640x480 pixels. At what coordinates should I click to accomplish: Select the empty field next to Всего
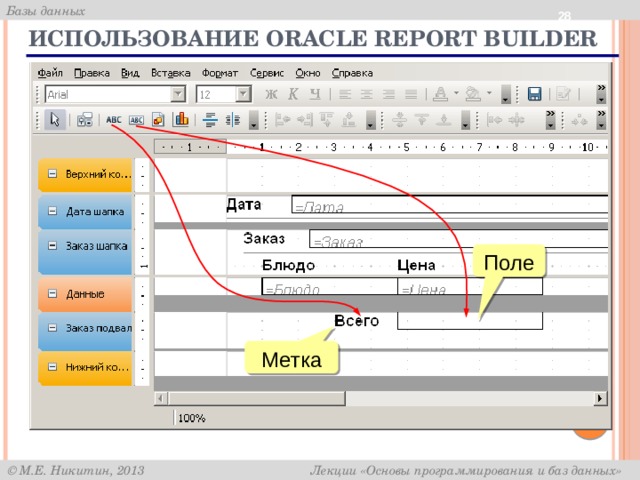point(470,321)
